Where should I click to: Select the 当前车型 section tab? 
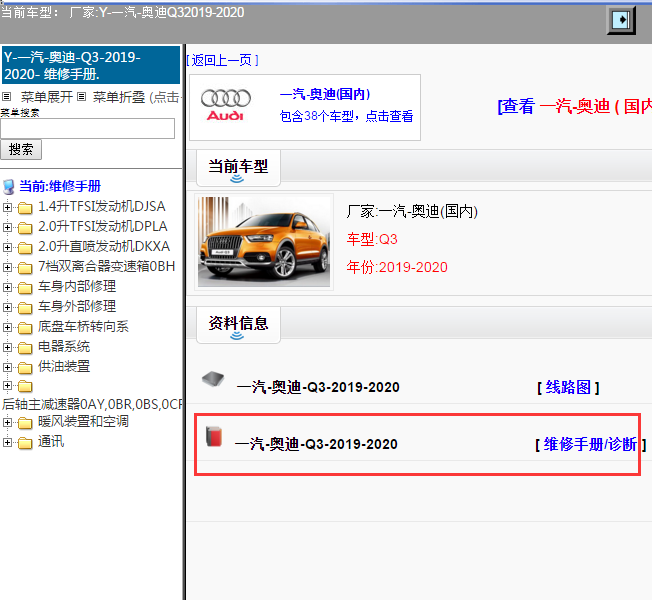238,168
